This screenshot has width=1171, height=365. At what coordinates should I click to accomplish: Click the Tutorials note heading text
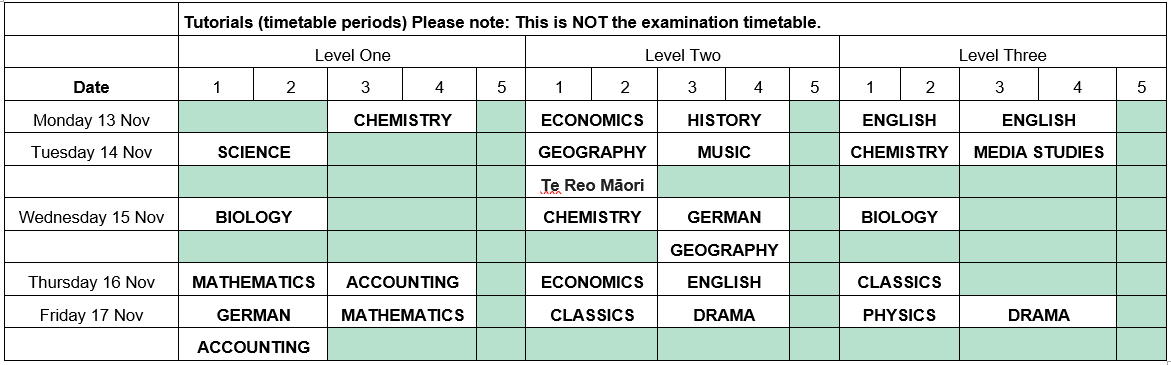click(x=503, y=22)
